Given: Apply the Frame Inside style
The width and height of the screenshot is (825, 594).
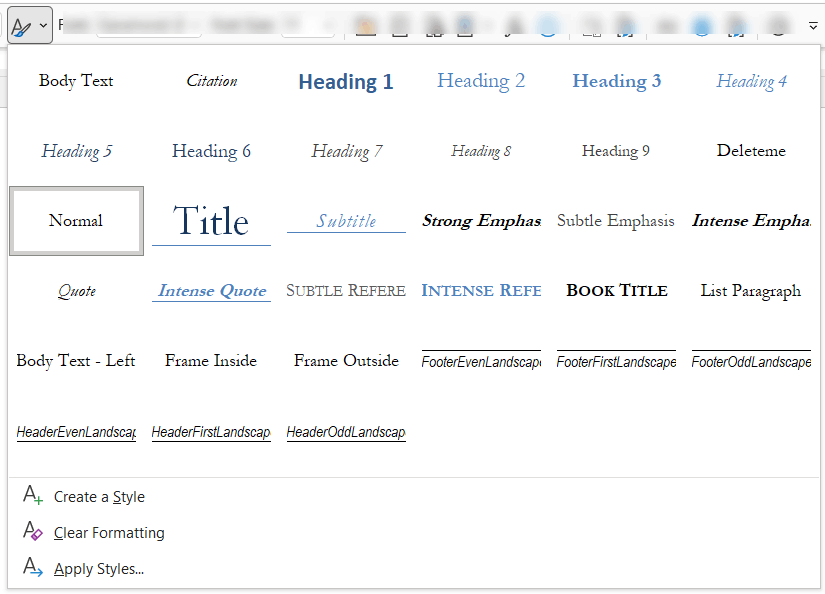Looking at the screenshot, I should 212,361.
